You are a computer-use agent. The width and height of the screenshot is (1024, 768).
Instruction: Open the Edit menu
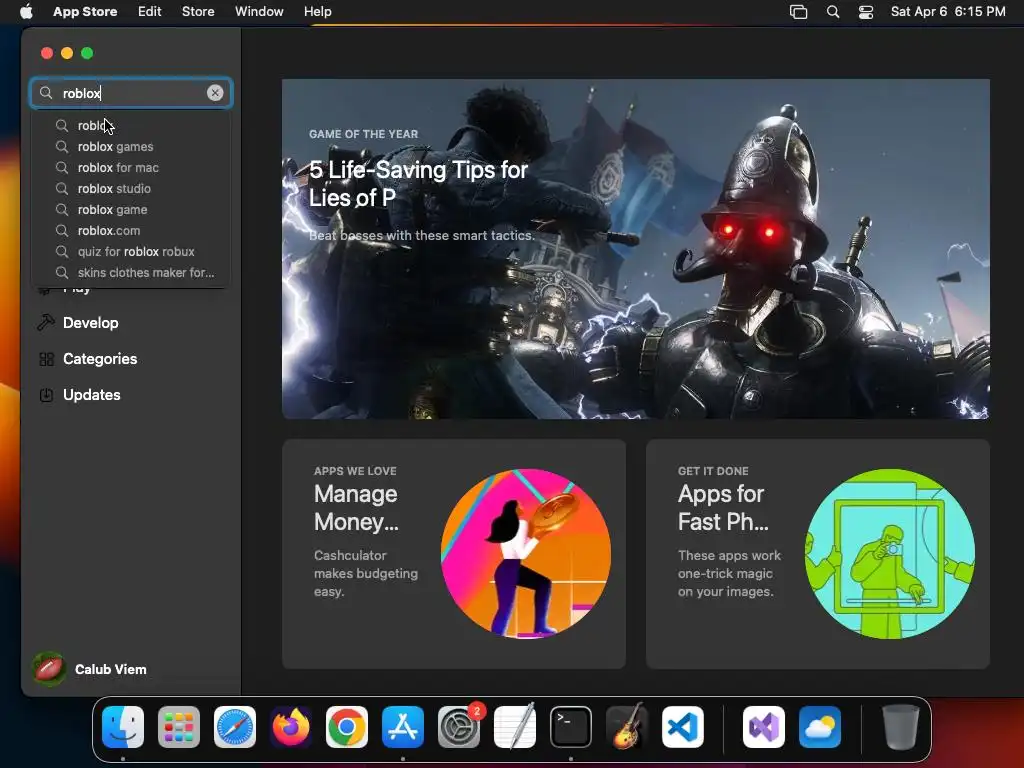(x=150, y=11)
